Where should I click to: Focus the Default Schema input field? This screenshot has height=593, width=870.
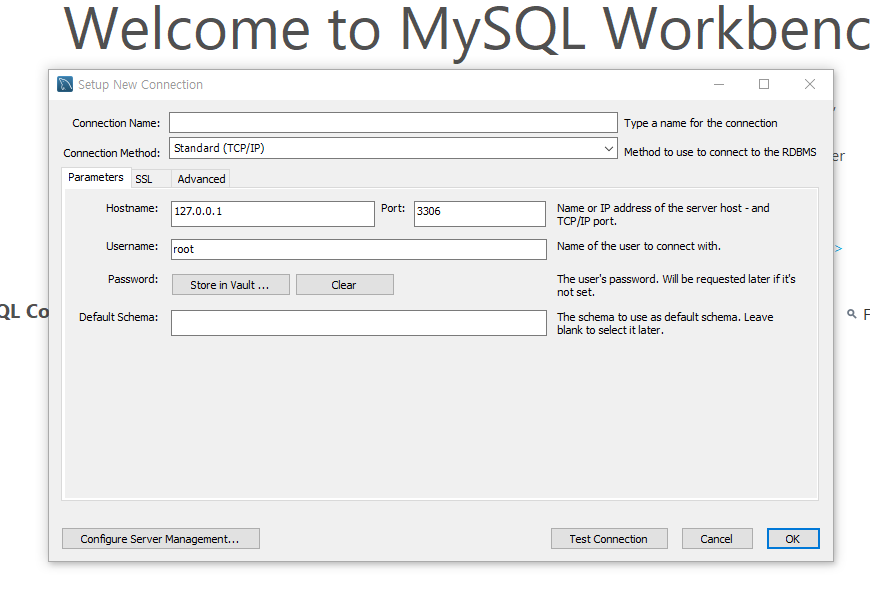[x=358, y=323]
